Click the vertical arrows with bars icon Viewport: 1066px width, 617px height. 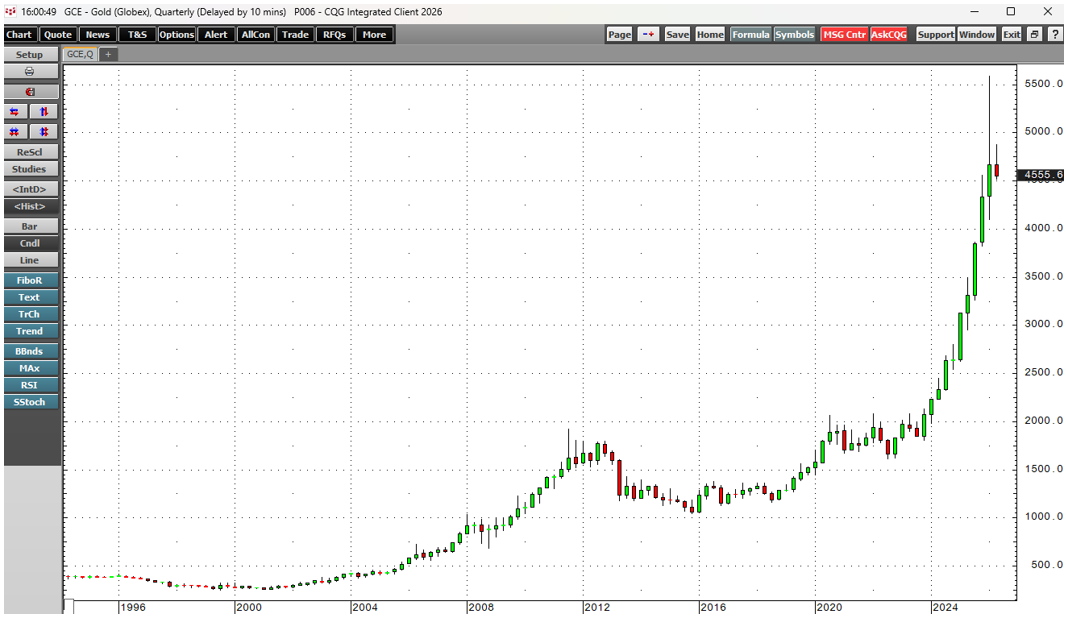44,132
